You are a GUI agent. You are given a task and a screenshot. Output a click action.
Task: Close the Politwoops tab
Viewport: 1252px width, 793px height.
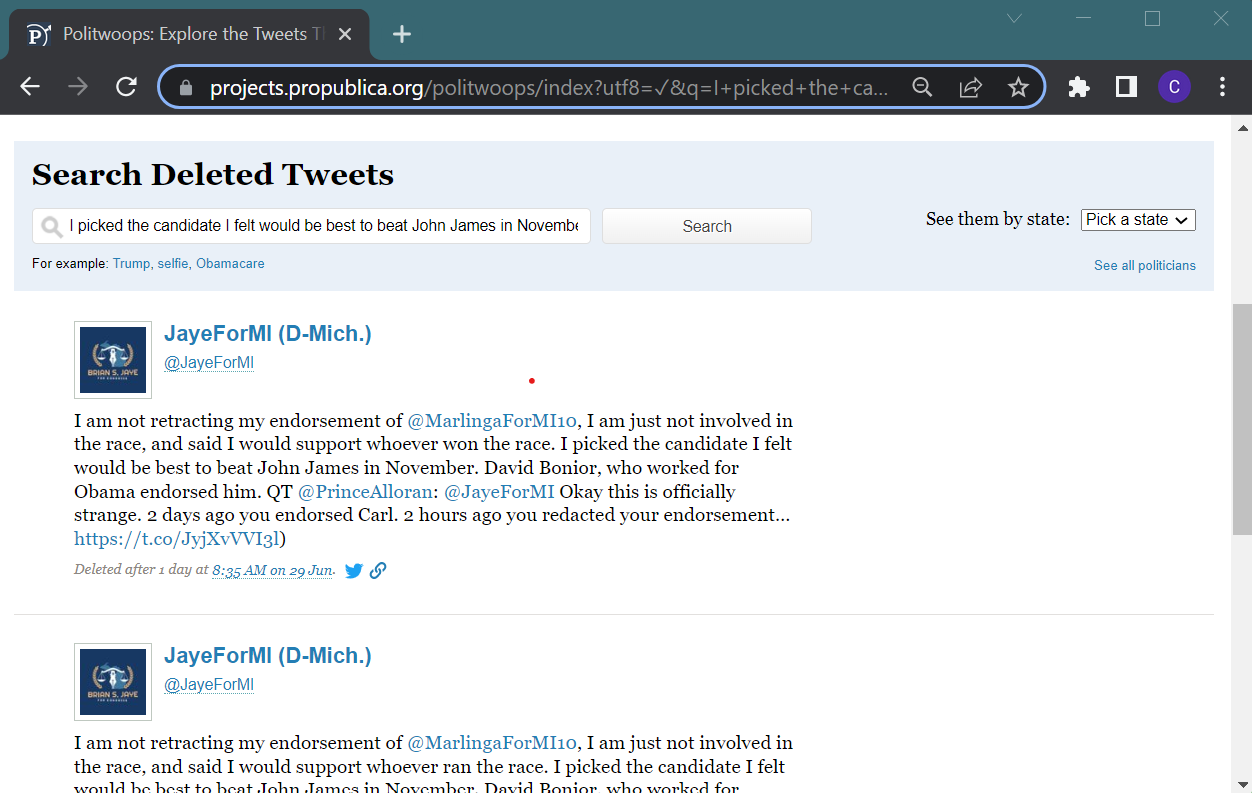(345, 34)
